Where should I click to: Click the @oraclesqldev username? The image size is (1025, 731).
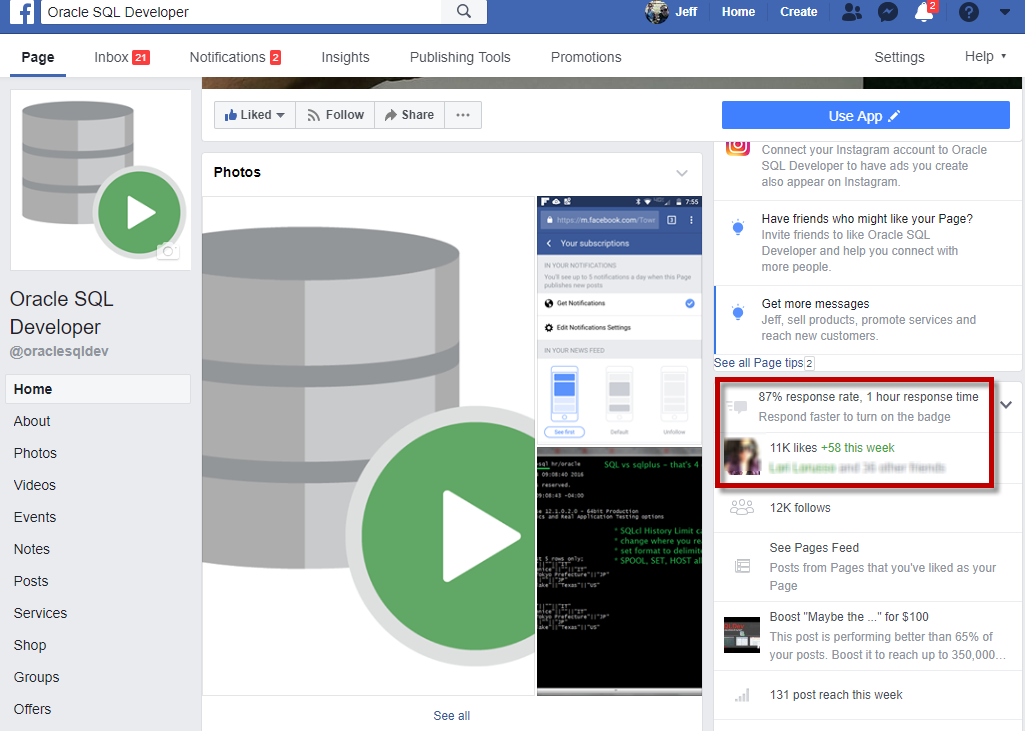point(59,352)
